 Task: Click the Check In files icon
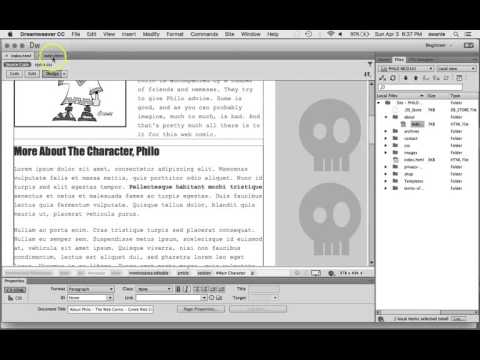[436, 78]
